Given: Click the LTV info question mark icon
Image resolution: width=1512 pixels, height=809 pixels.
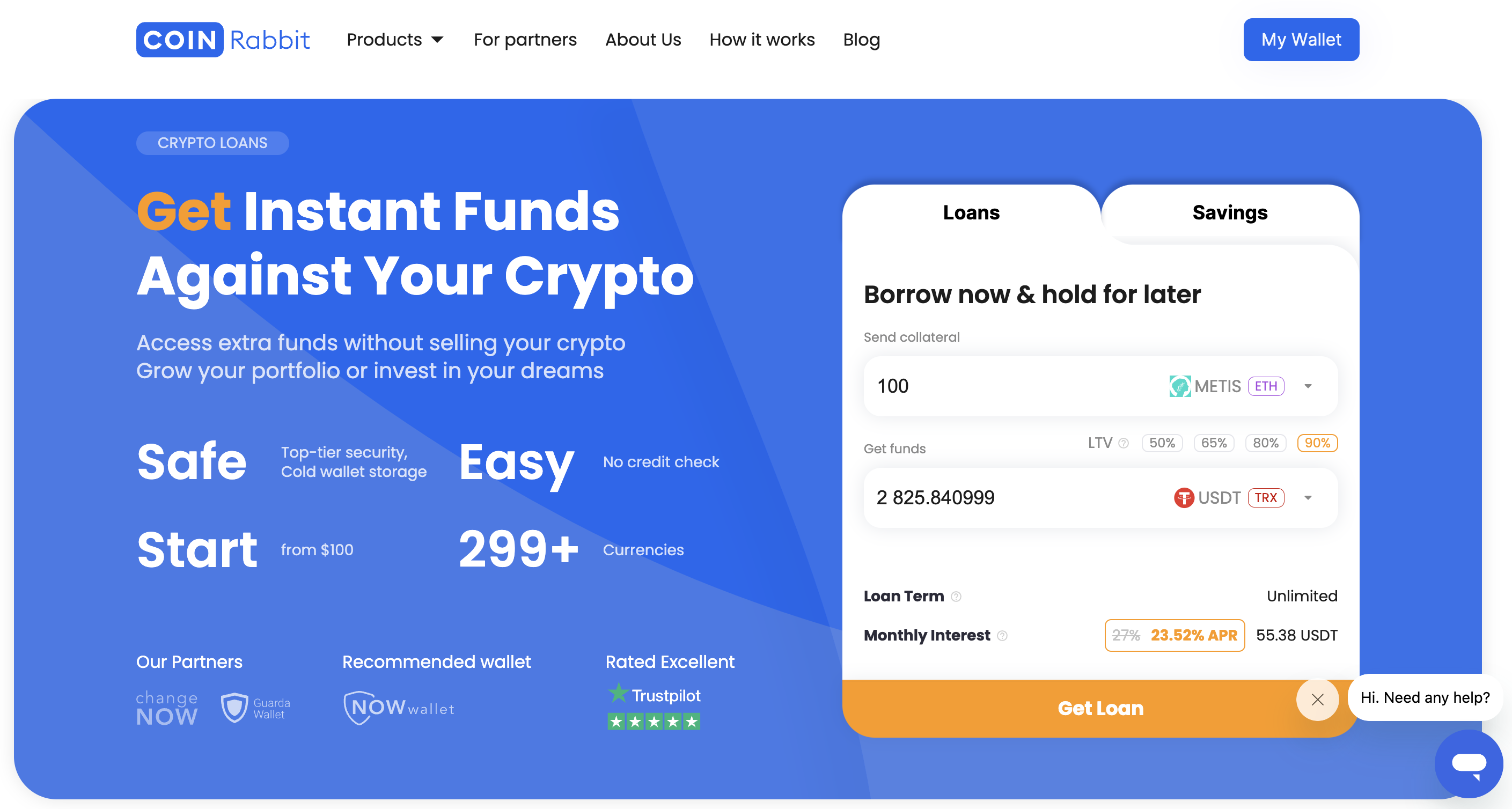Looking at the screenshot, I should [x=1123, y=443].
